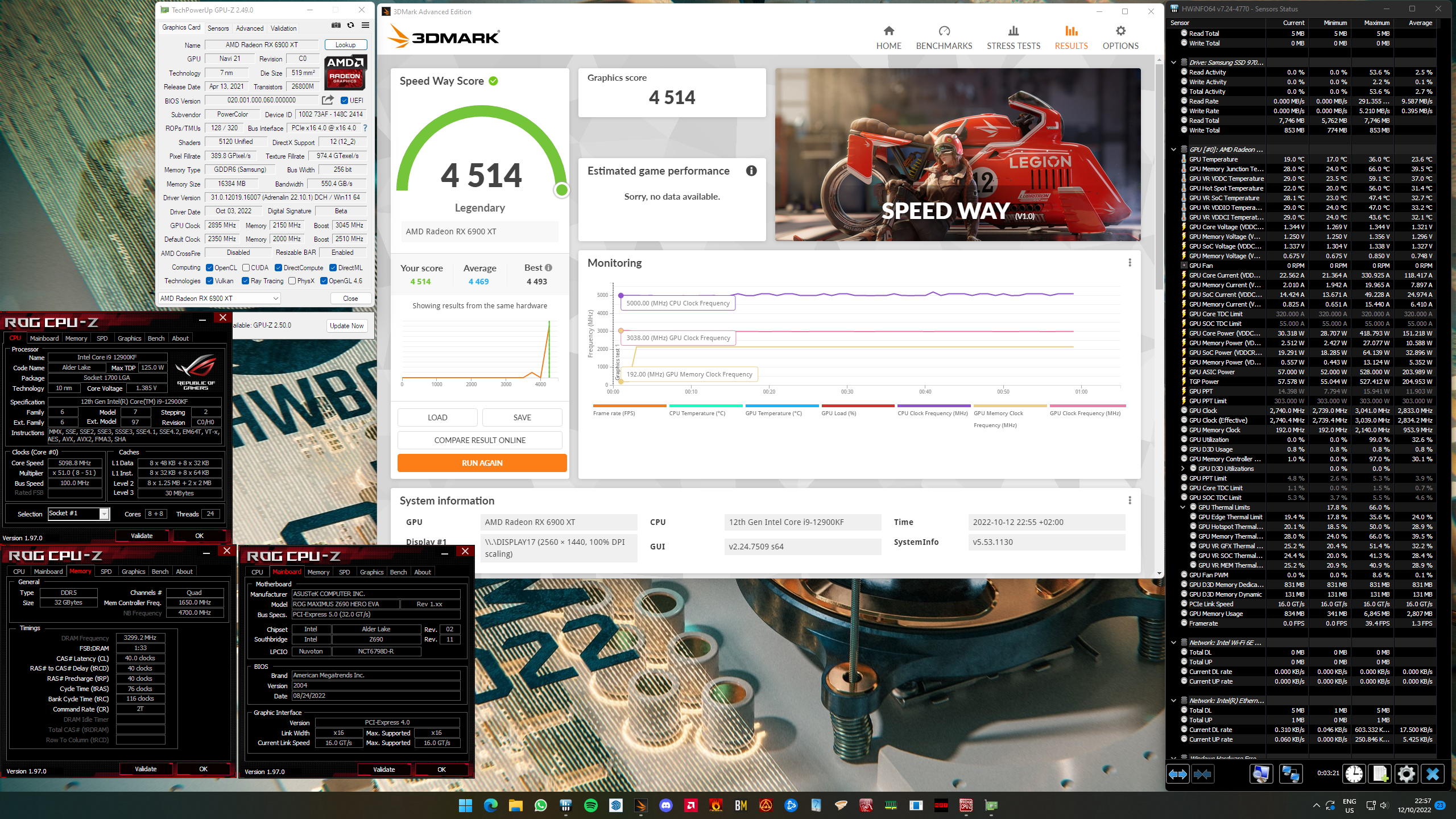Open System information three-dot menu
The height and width of the screenshot is (819, 1456).
coord(1130,500)
